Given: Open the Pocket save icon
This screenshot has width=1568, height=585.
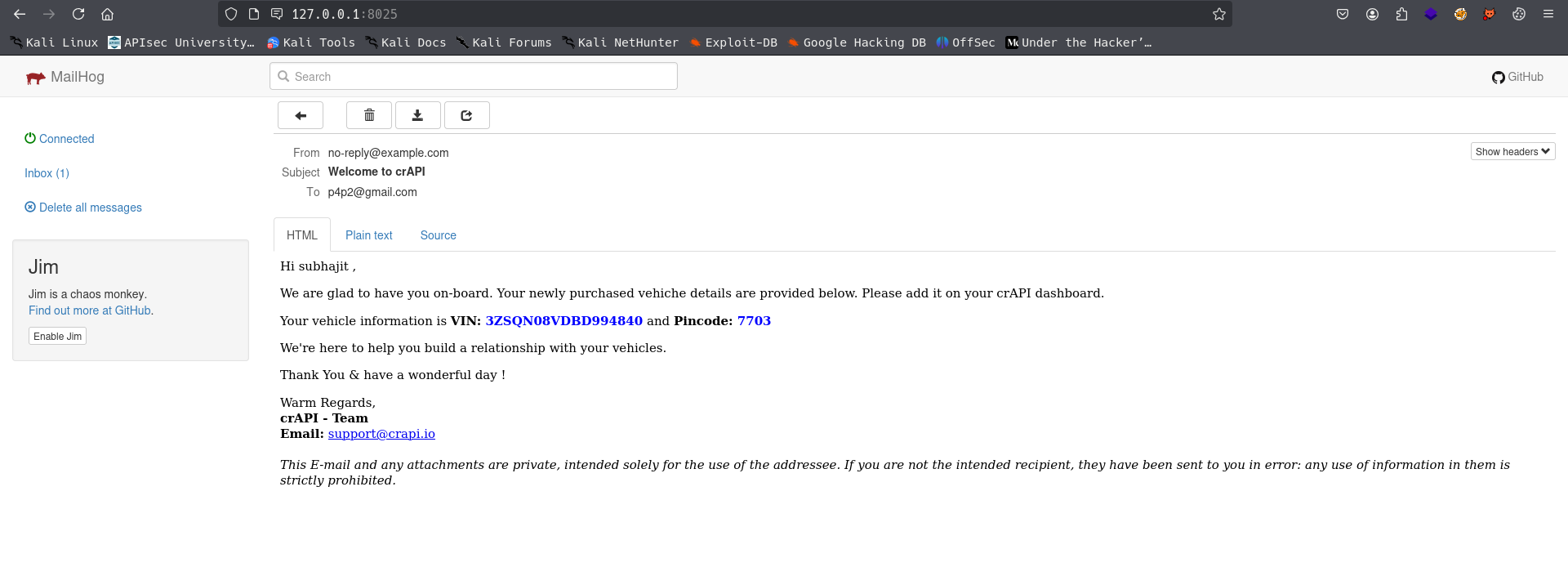Looking at the screenshot, I should tap(1343, 14).
